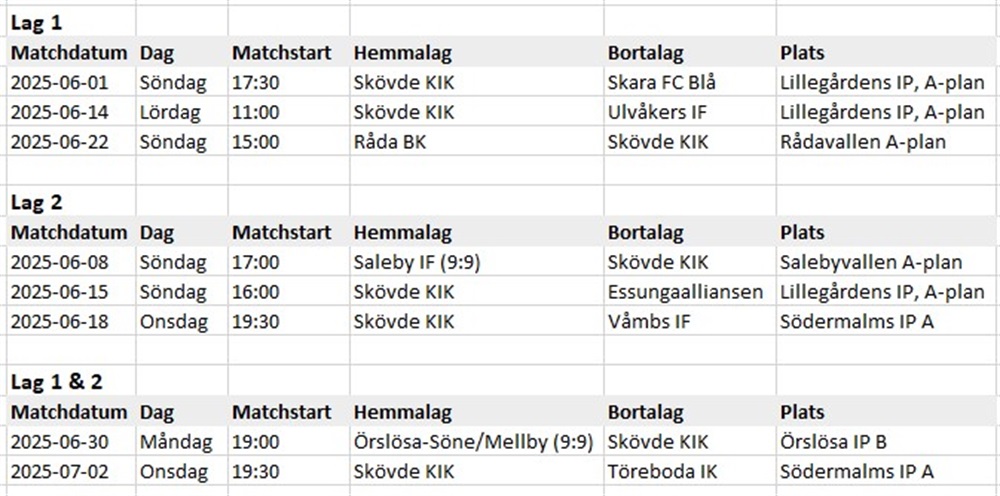
Task: Click the date cell 2025-06-01
Action: tap(72, 82)
